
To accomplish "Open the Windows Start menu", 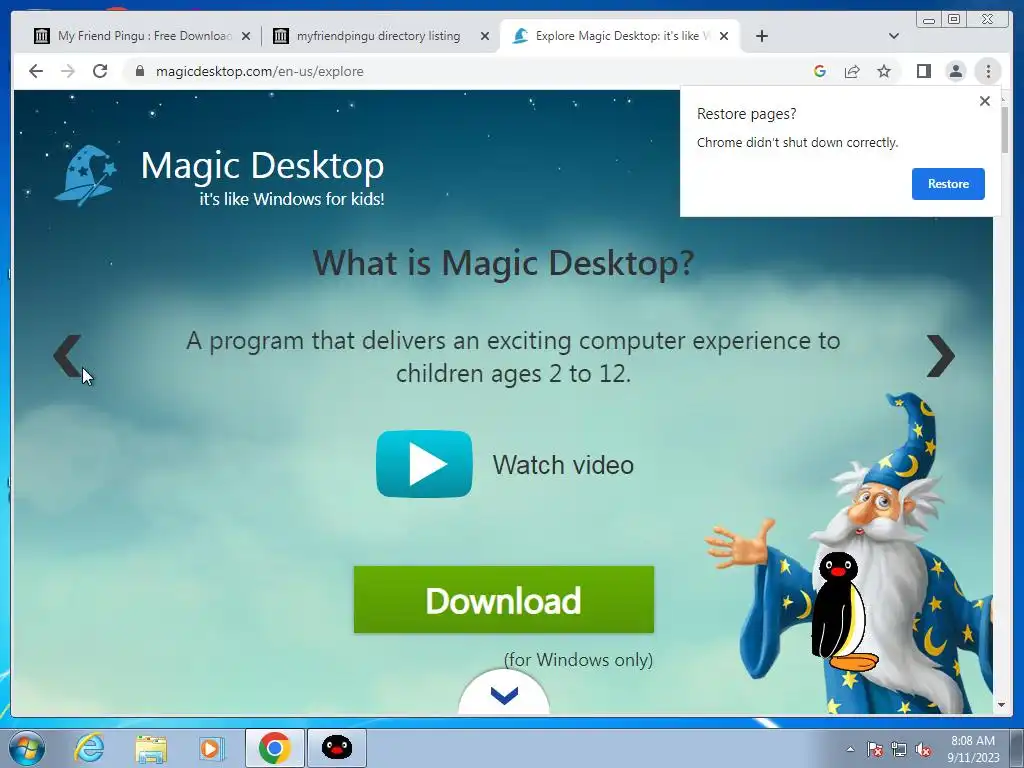I will coord(27,748).
